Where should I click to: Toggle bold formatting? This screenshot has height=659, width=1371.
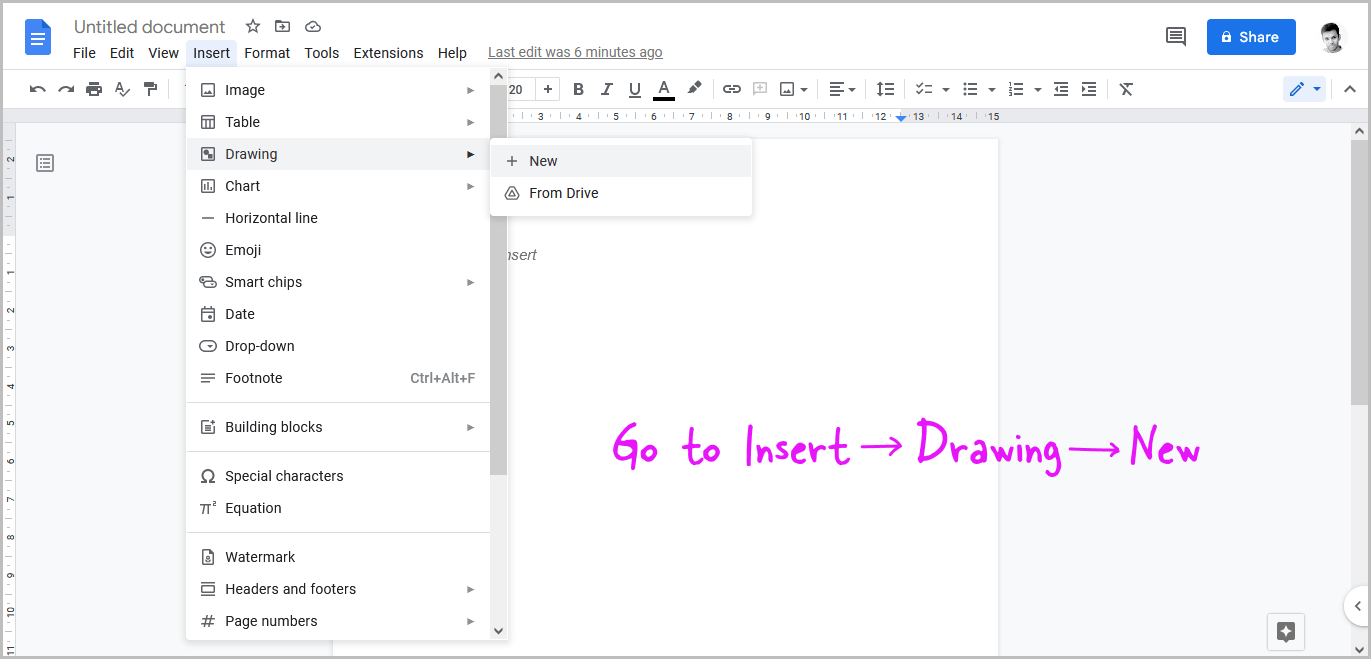(578, 89)
